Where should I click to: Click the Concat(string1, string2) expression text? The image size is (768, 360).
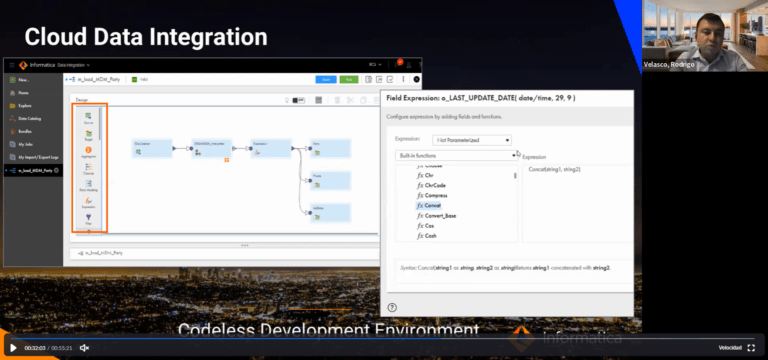coord(554,169)
